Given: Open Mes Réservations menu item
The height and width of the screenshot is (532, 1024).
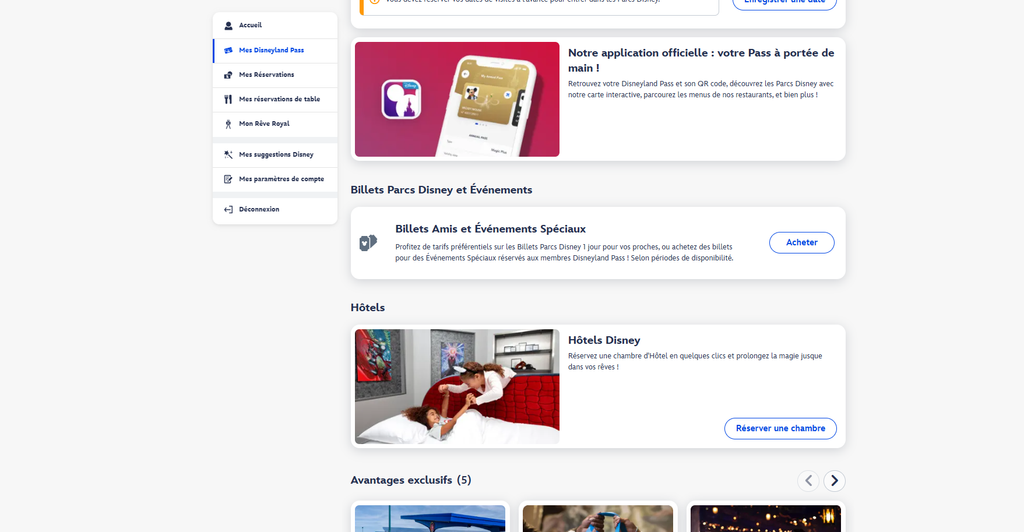Looking at the screenshot, I should point(275,75).
